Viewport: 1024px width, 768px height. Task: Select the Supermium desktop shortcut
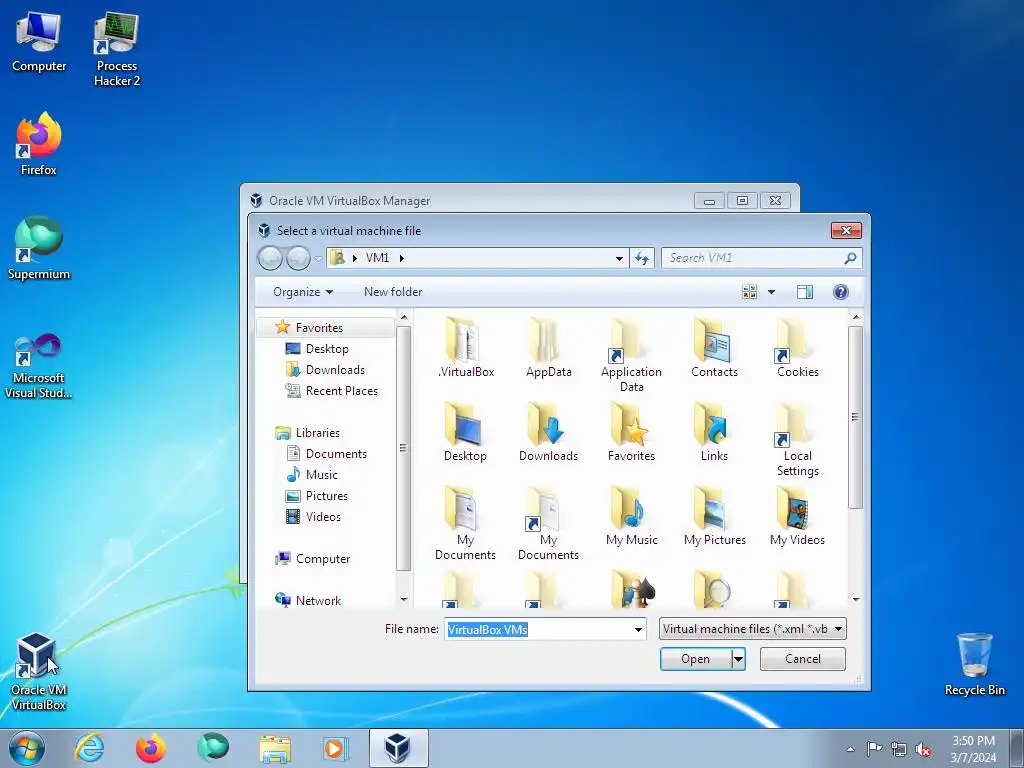pos(39,248)
